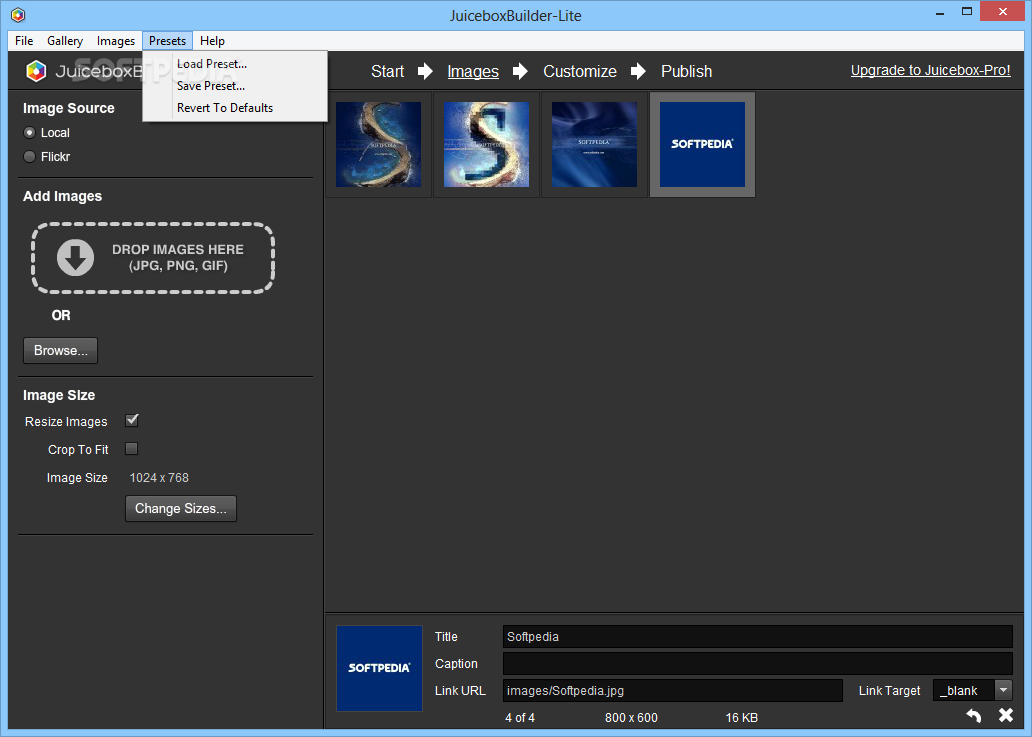Open the Upgrade to Juicebox-Pro link

[930, 70]
